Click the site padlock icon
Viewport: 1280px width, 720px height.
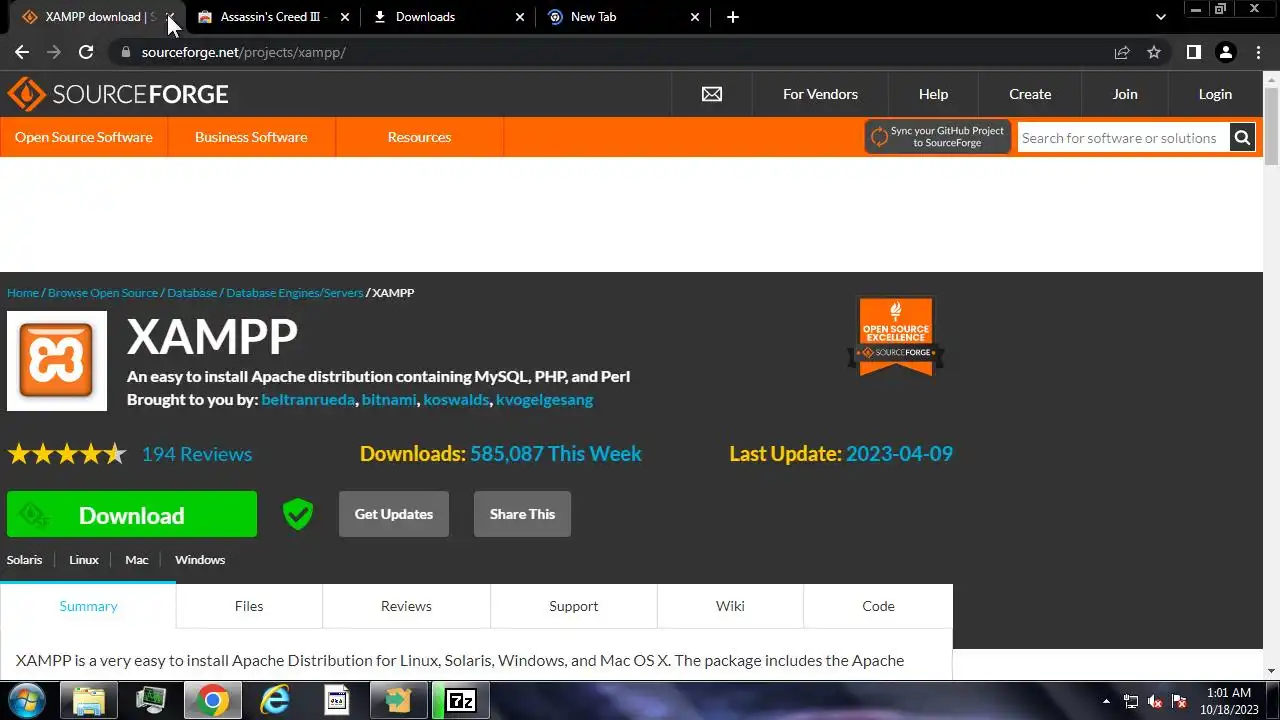point(125,52)
